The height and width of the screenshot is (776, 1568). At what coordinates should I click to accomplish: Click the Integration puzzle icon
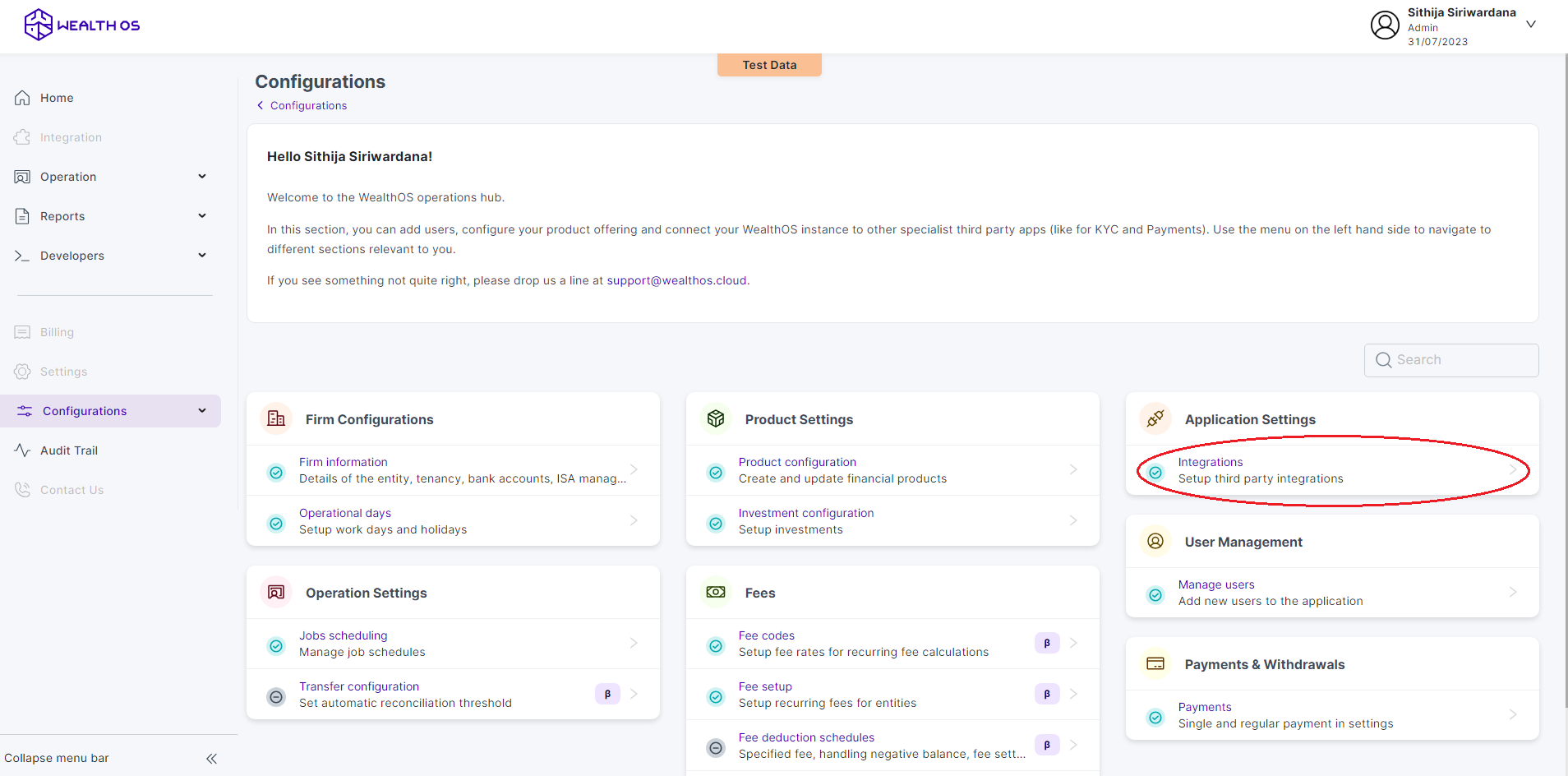click(22, 137)
